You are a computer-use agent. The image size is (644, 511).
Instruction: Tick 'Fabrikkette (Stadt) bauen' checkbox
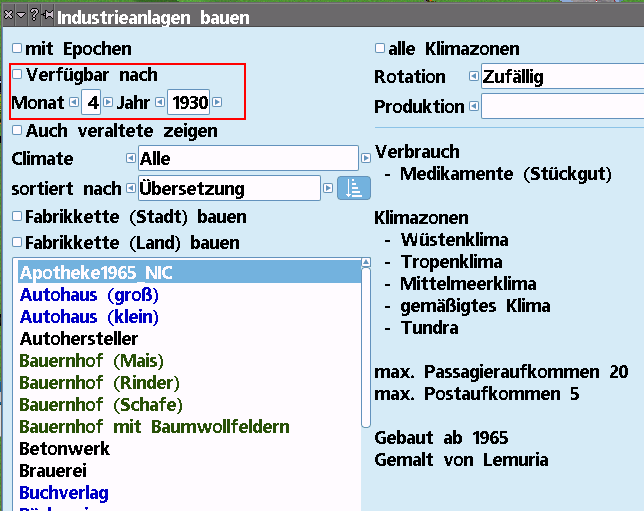(17, 216)
